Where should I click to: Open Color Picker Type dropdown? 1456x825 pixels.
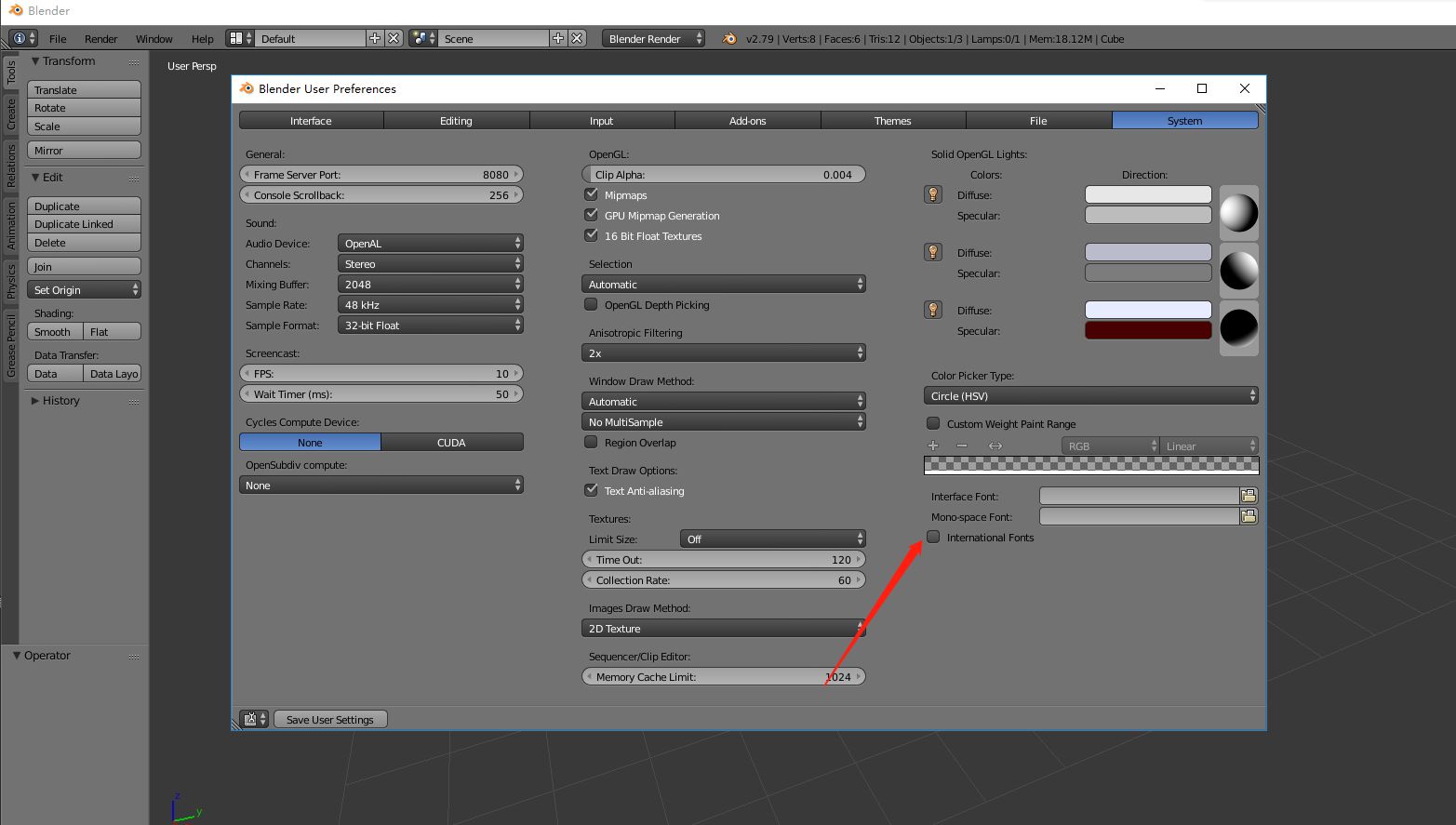pos(1091,395)
